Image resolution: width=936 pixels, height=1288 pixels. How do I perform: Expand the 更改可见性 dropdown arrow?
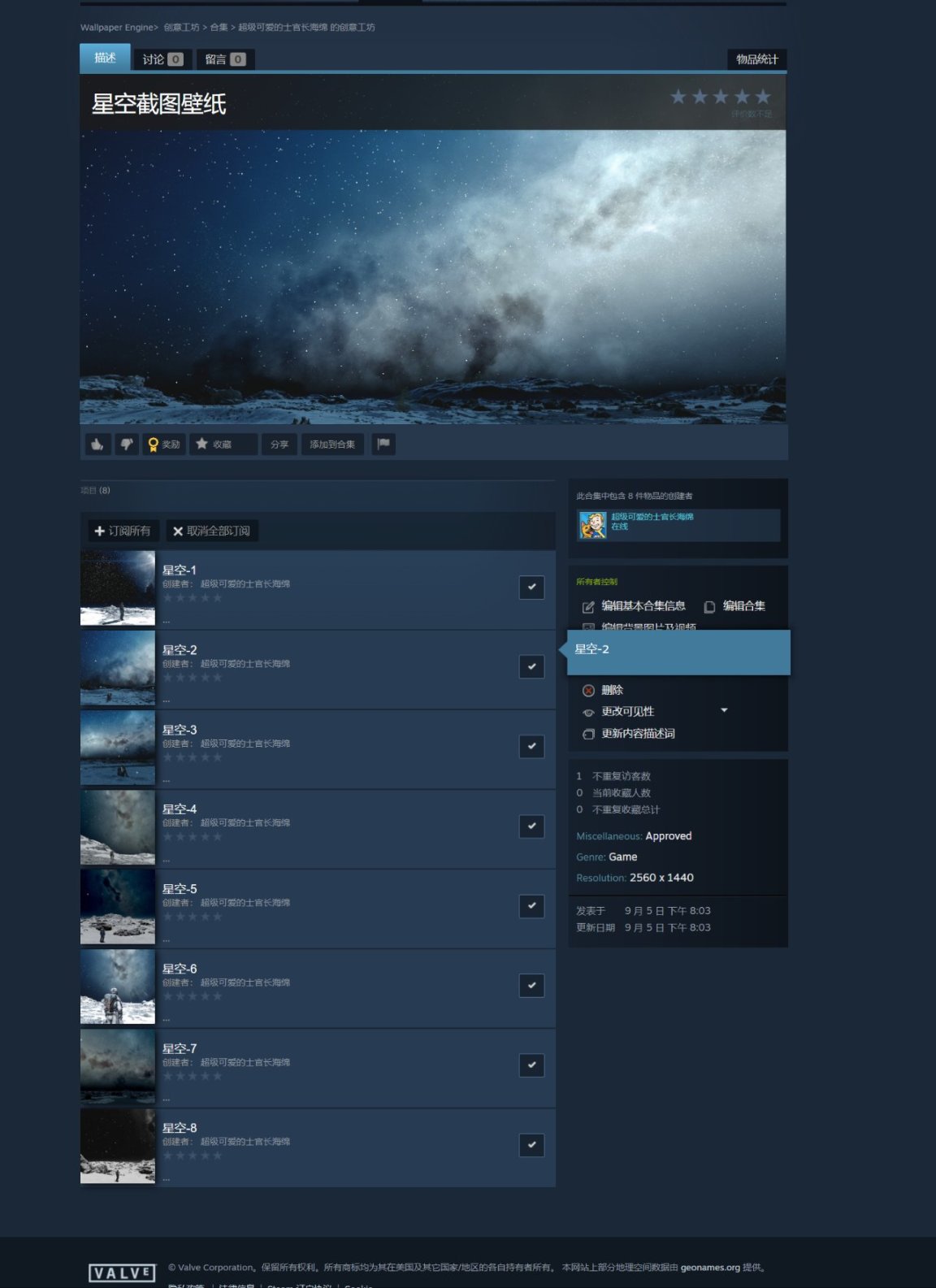coord(724,710)
